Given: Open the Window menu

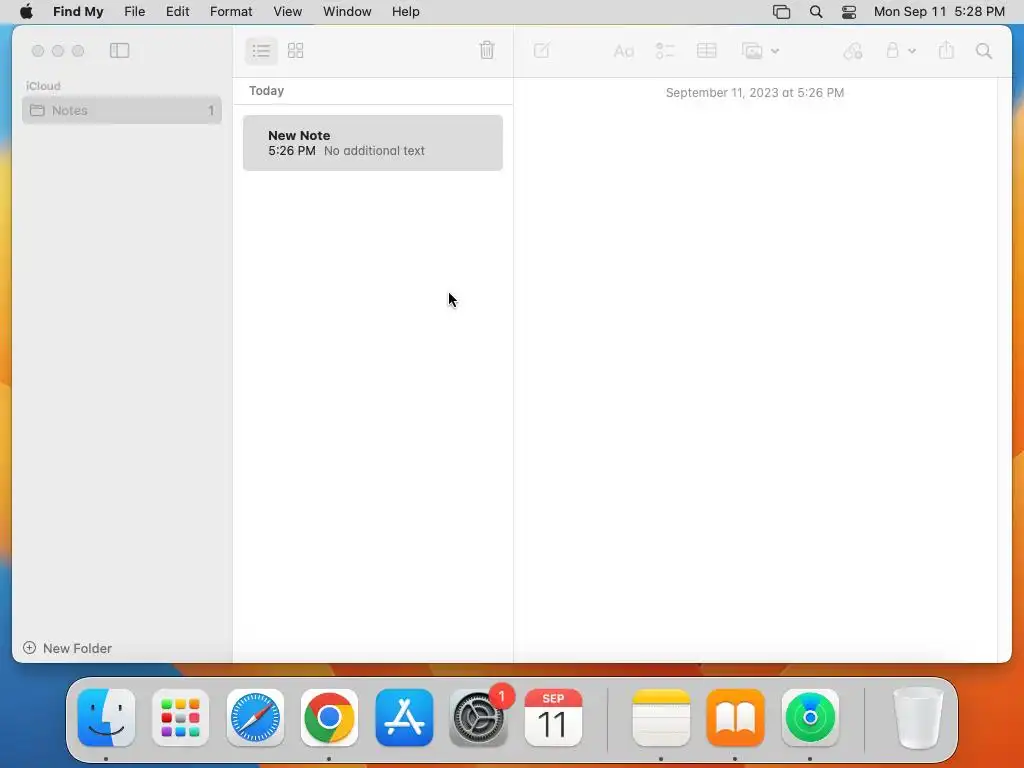Looking at the screenshot, I should coord(347,12).
